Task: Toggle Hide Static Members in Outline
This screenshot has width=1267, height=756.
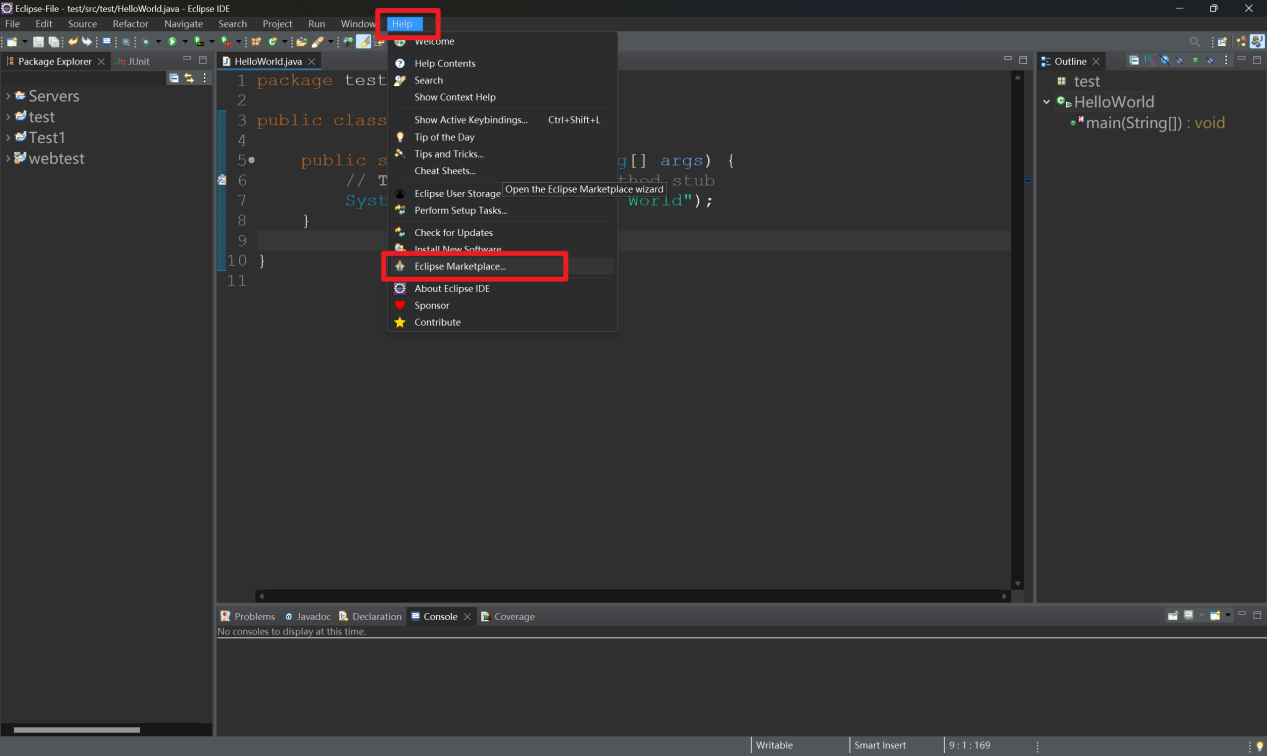Action: [1180, 61]
